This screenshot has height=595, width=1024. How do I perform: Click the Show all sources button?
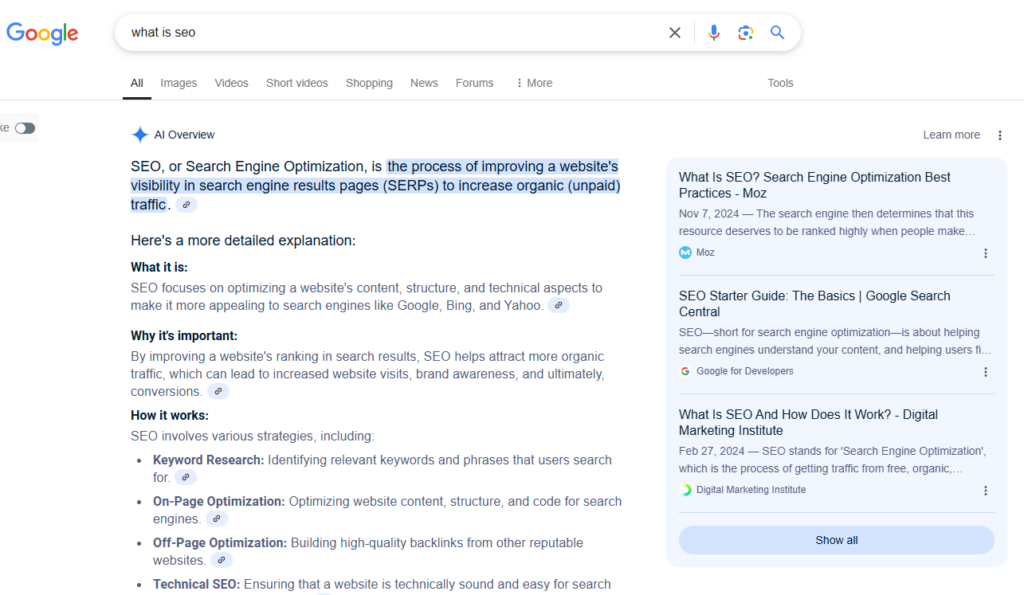coord(836,540)
